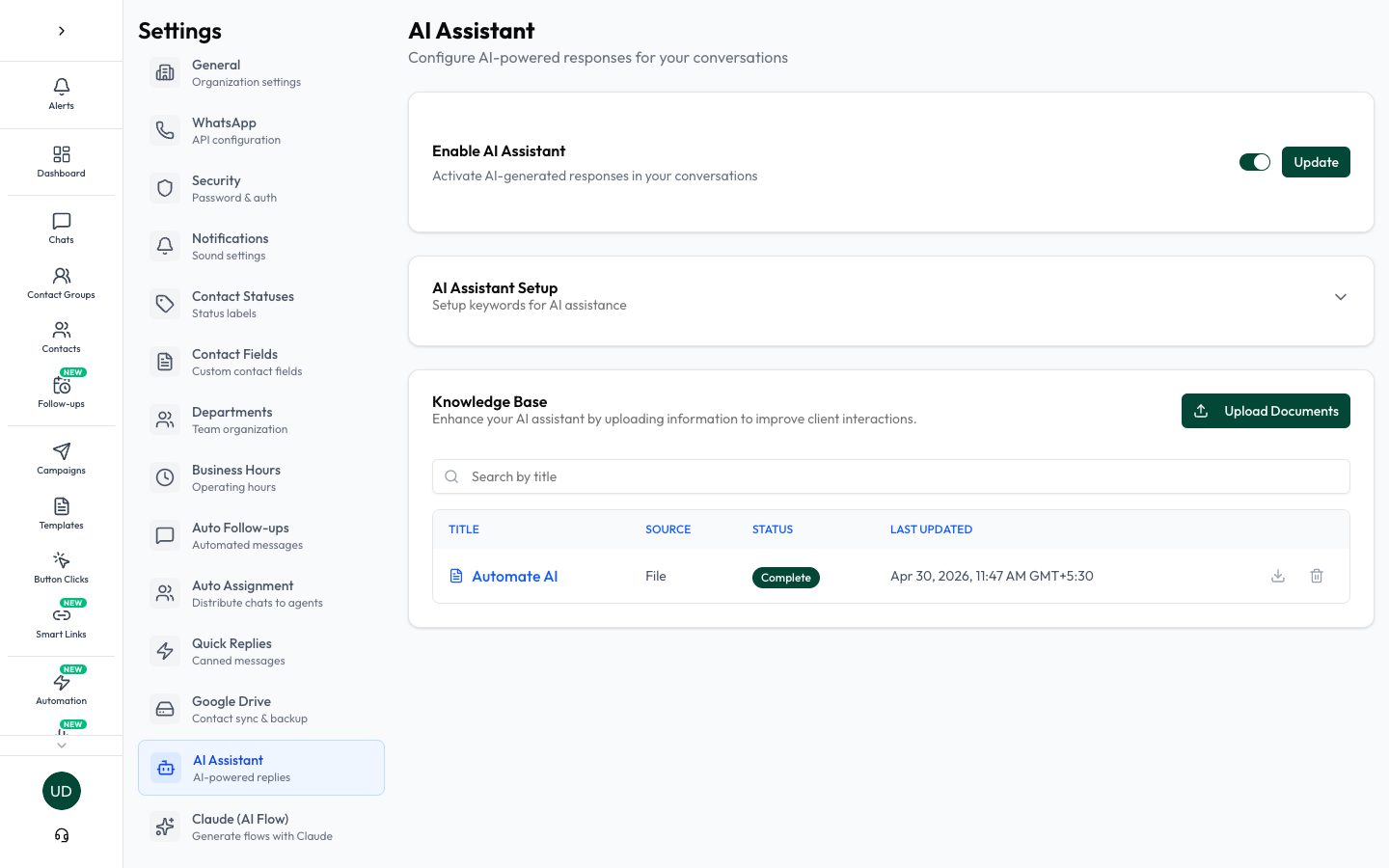1389x868 pixels.
Task: Sort table by Last Updated column
Action: (x=931, y=529)
